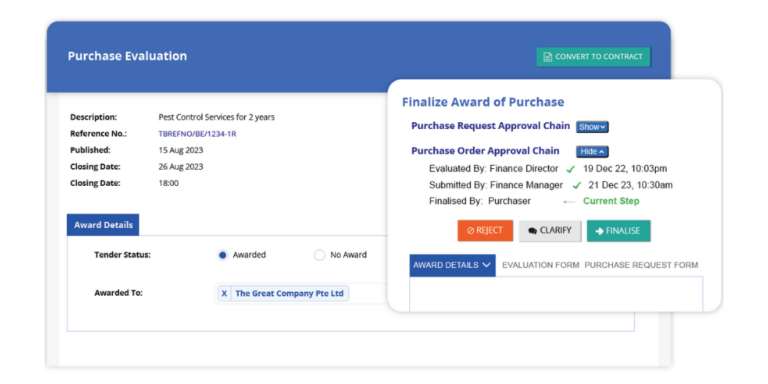
Task: Remove The Great Company Pte Ltd with X
Action: [x=224, y=293]
